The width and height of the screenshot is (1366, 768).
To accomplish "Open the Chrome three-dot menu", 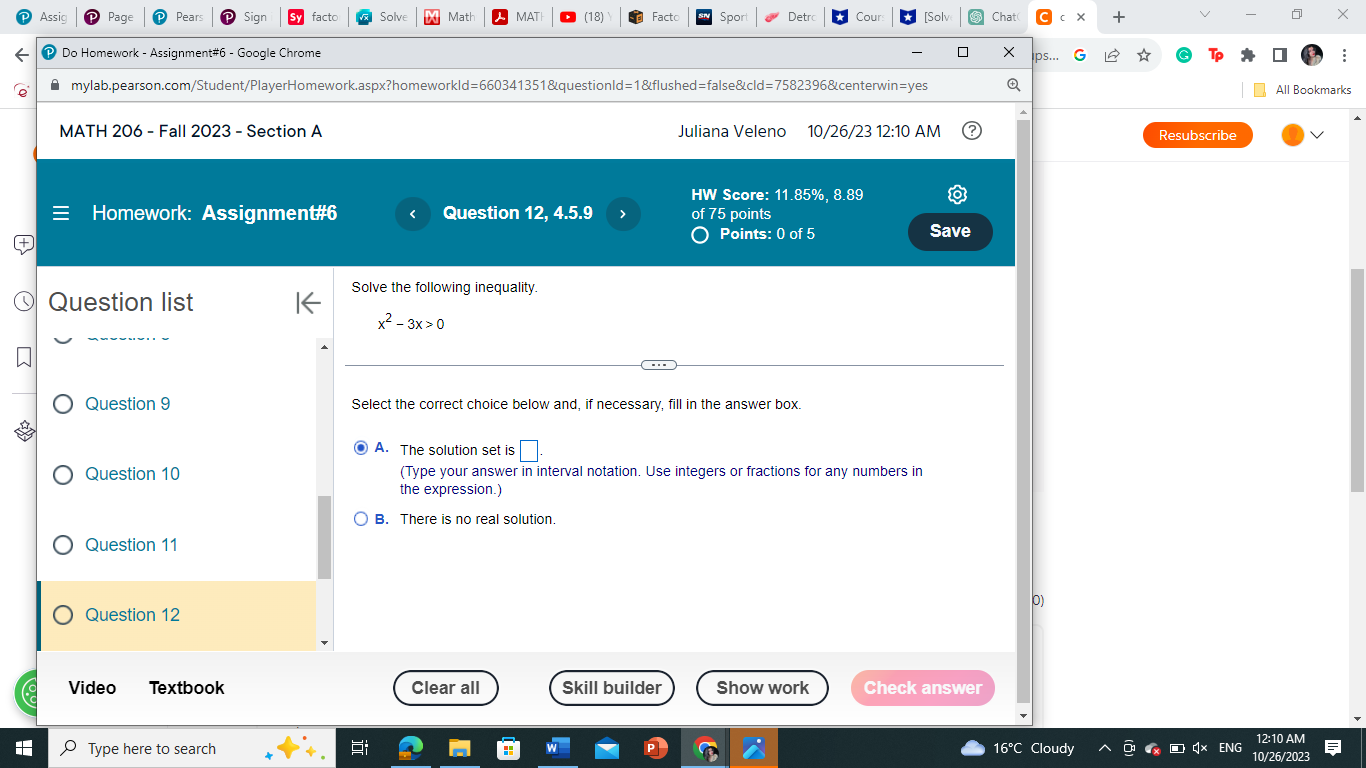I will [x=1345, y=56].
